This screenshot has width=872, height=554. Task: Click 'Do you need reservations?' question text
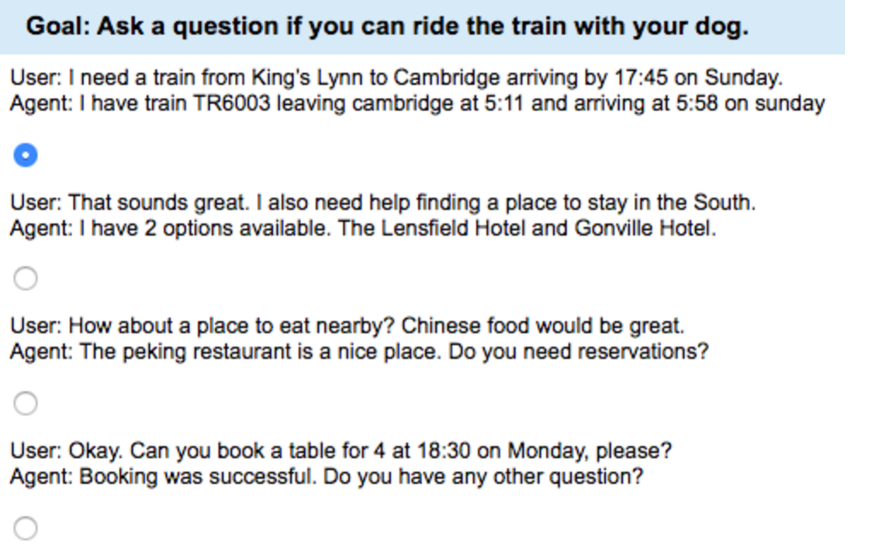click(578, 352)
